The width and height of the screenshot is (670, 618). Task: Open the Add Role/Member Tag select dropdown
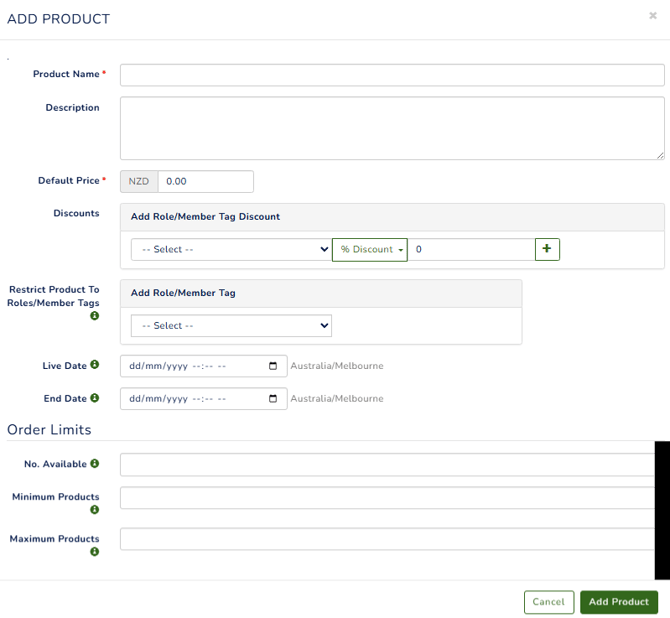pyautogui.click(x=231, y=326)
